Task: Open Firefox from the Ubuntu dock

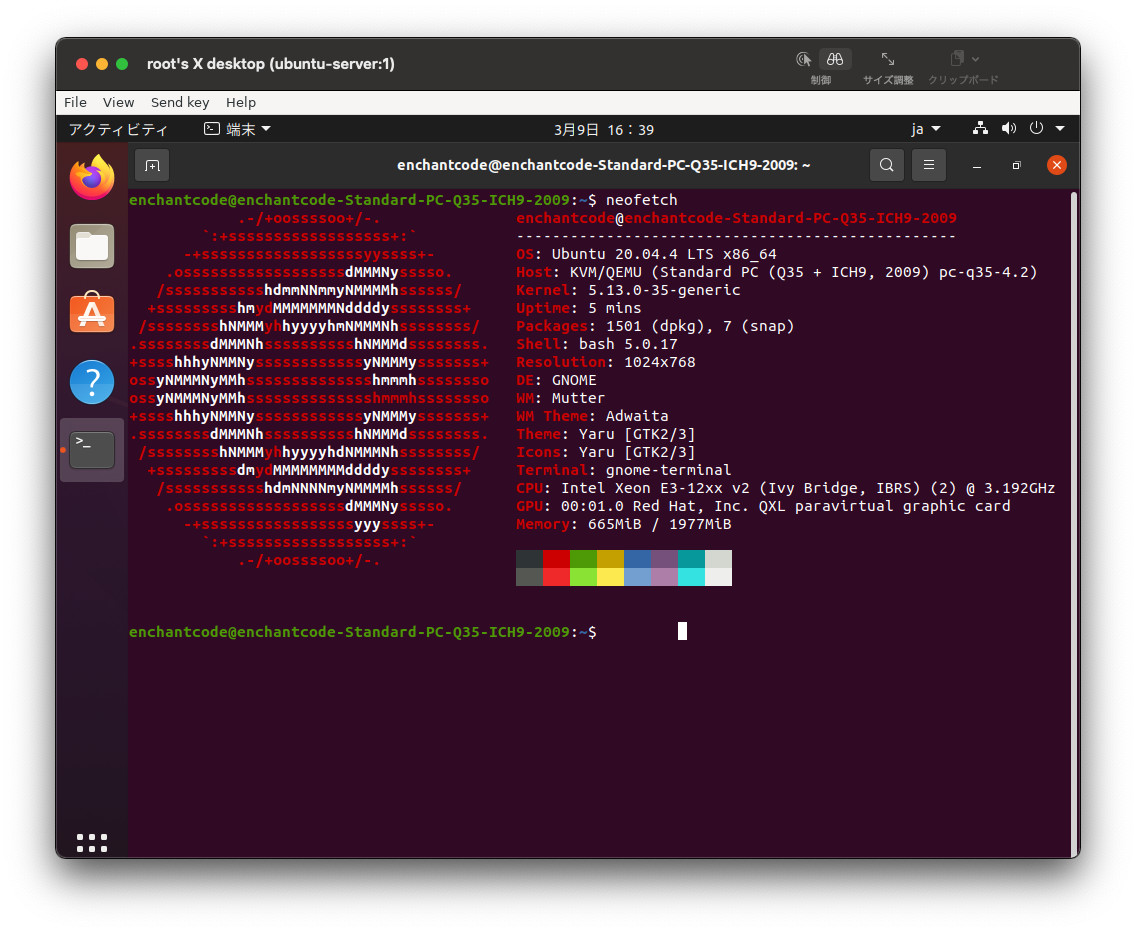Action: click(x=92, y=177)
